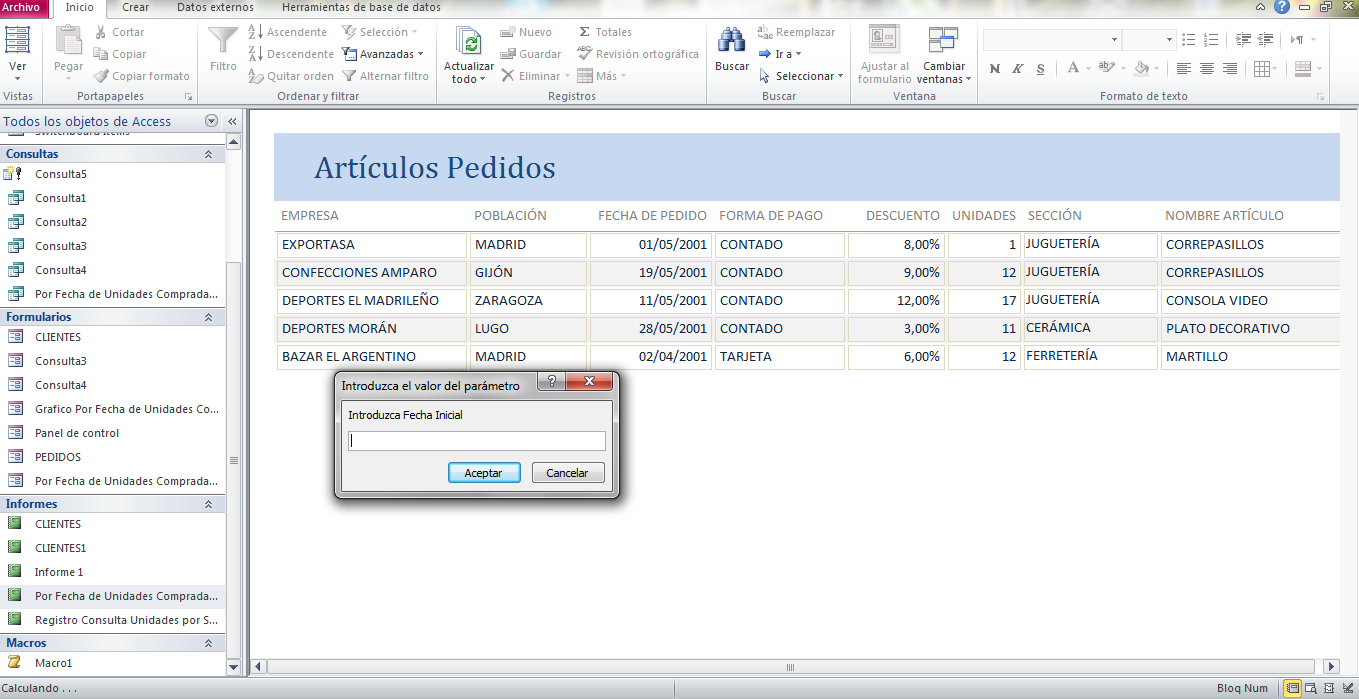Viewport: 1359px width, 699px height.
Task: Open Ir a dropdown
Action: pyautogui.click(x=780, y=54)
